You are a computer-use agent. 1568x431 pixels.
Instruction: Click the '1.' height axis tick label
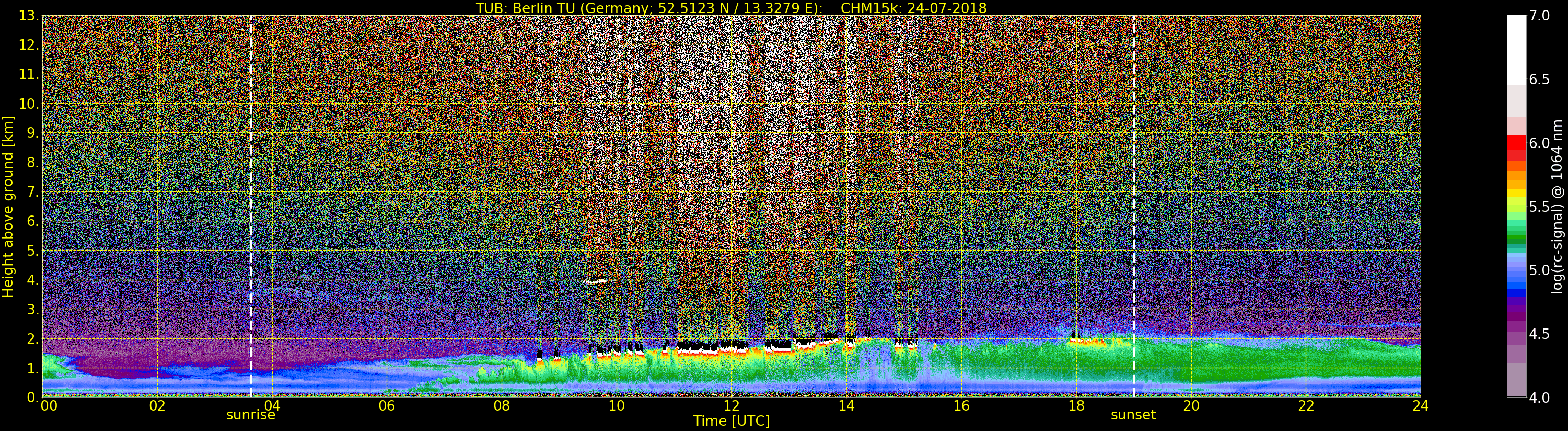click(x=33, y=368)
